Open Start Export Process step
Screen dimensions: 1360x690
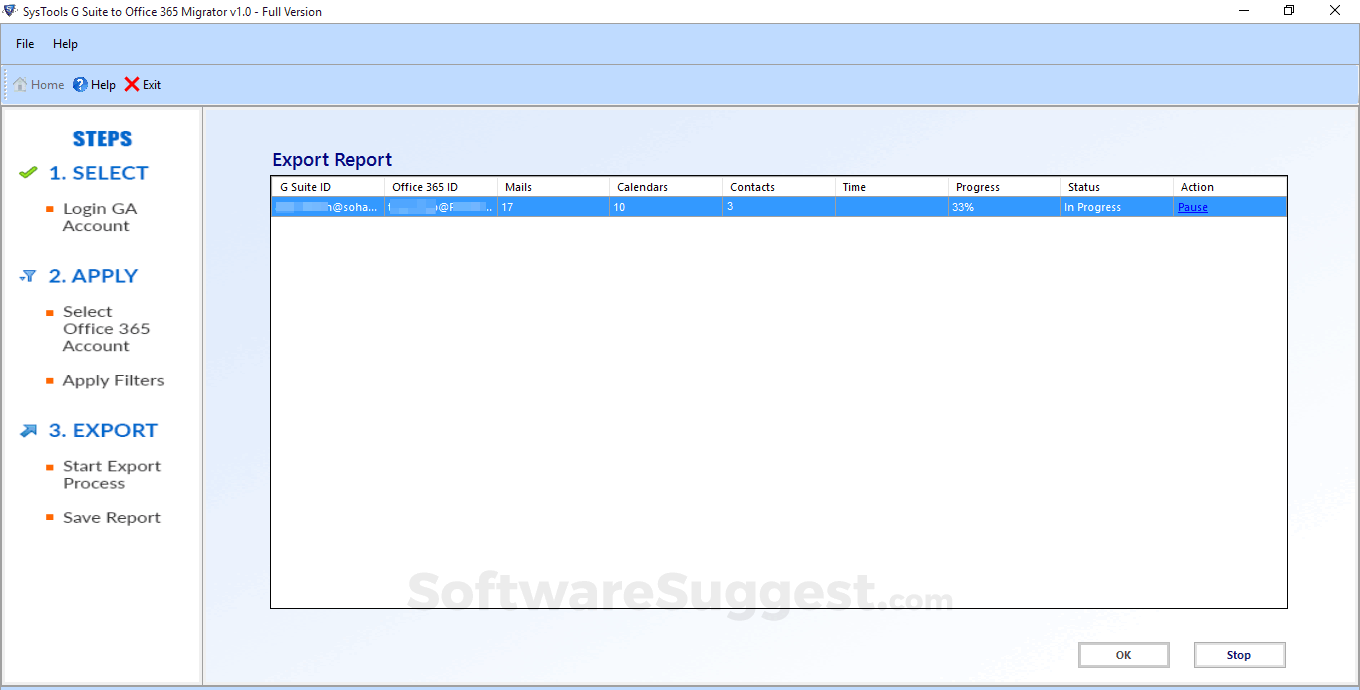(111, 475)
